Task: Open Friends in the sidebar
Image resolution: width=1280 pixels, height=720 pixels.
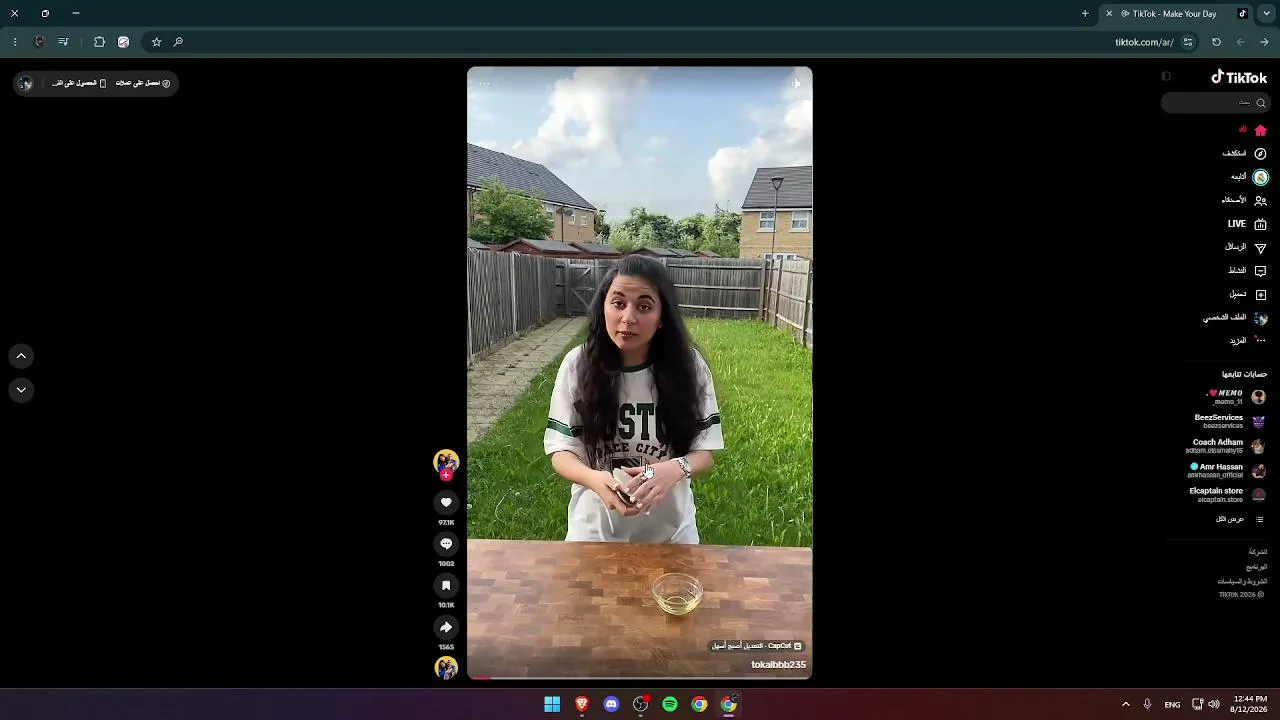Action: [x=1244, y=200]
